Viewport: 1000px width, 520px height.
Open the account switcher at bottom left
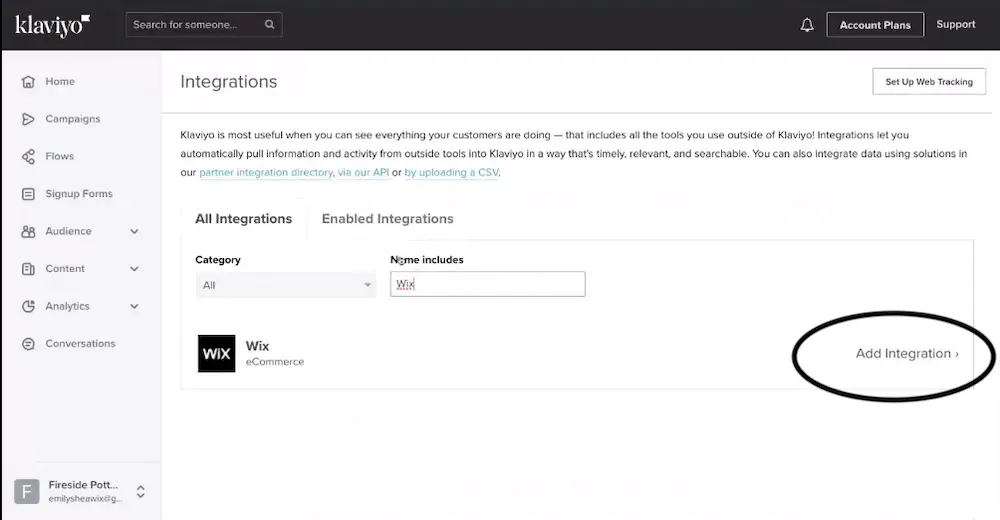80,491
